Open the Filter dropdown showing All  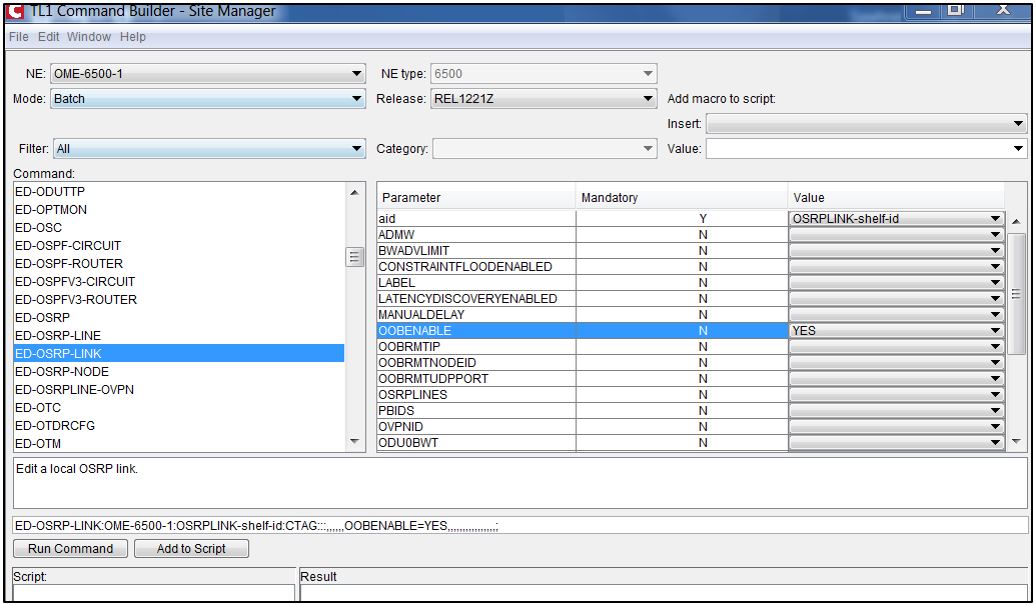pos(358,147)
